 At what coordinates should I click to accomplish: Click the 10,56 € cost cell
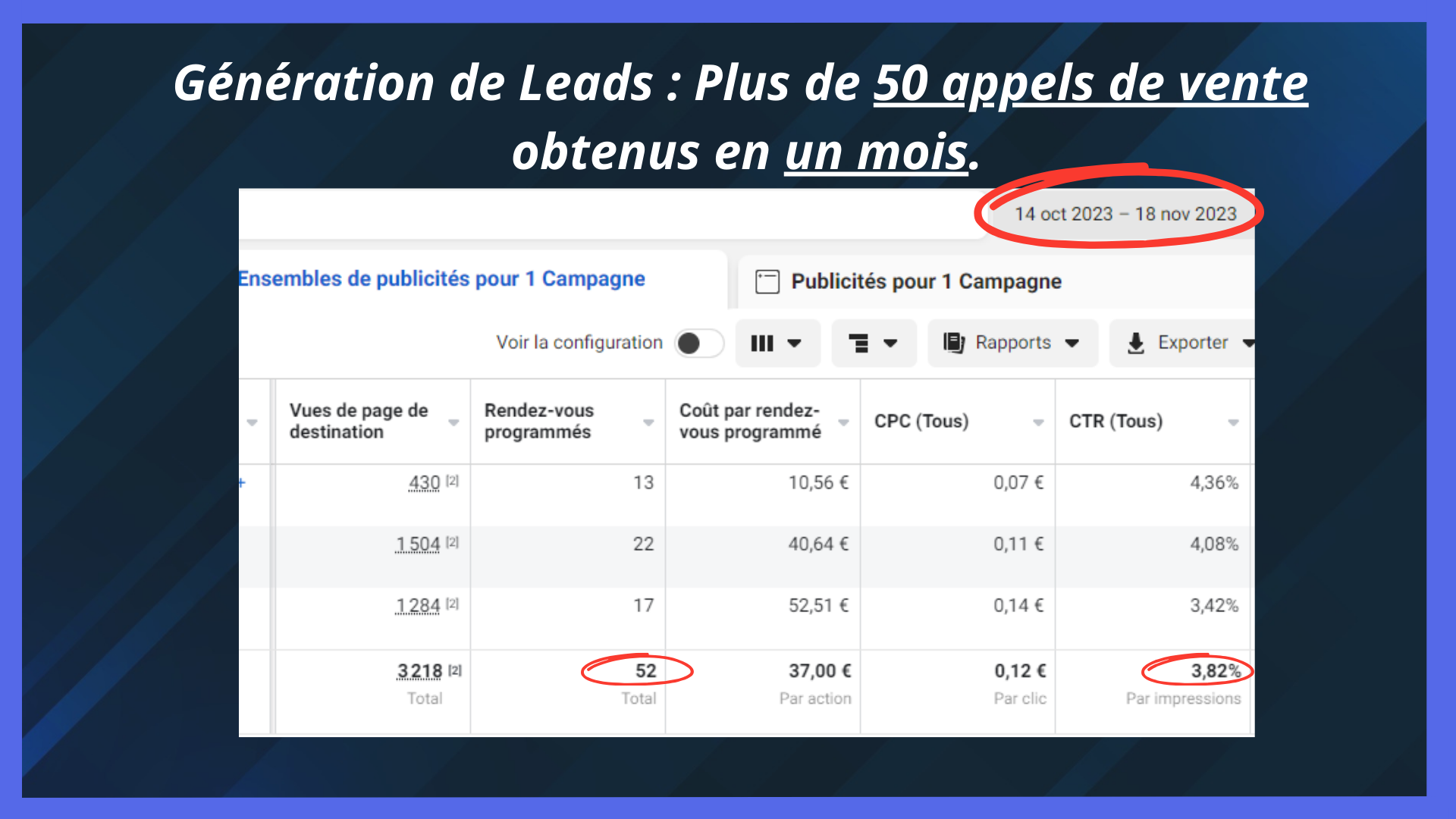tap(763, 495)
